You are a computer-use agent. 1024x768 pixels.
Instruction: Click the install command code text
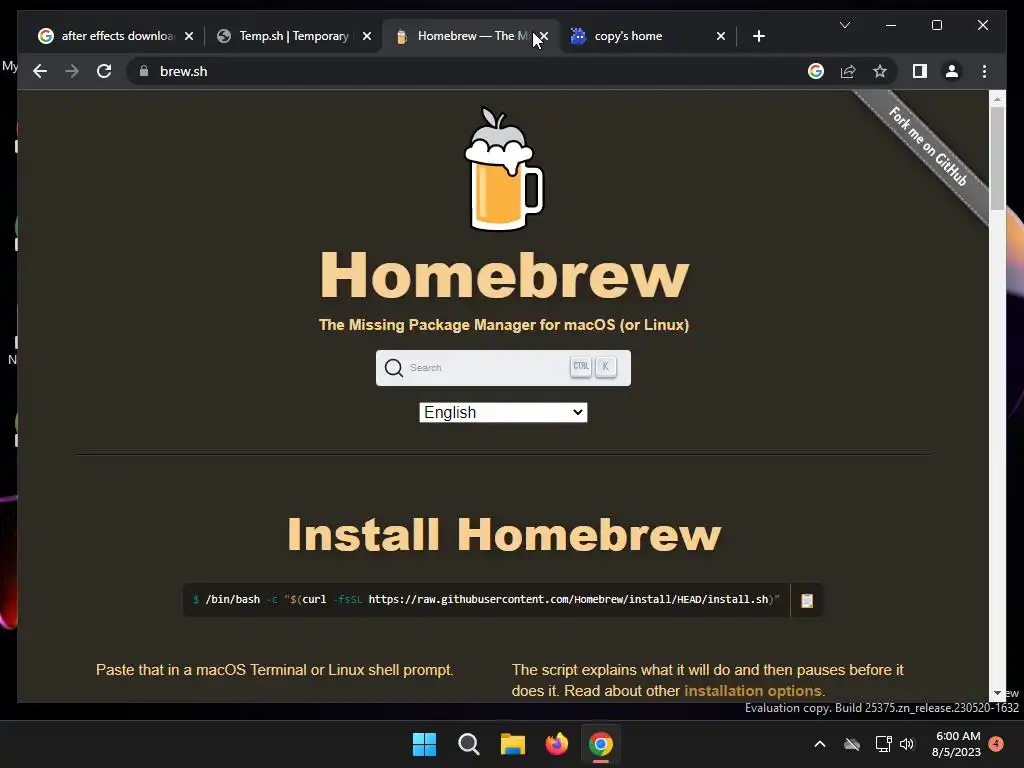click(x=486, y=600)
